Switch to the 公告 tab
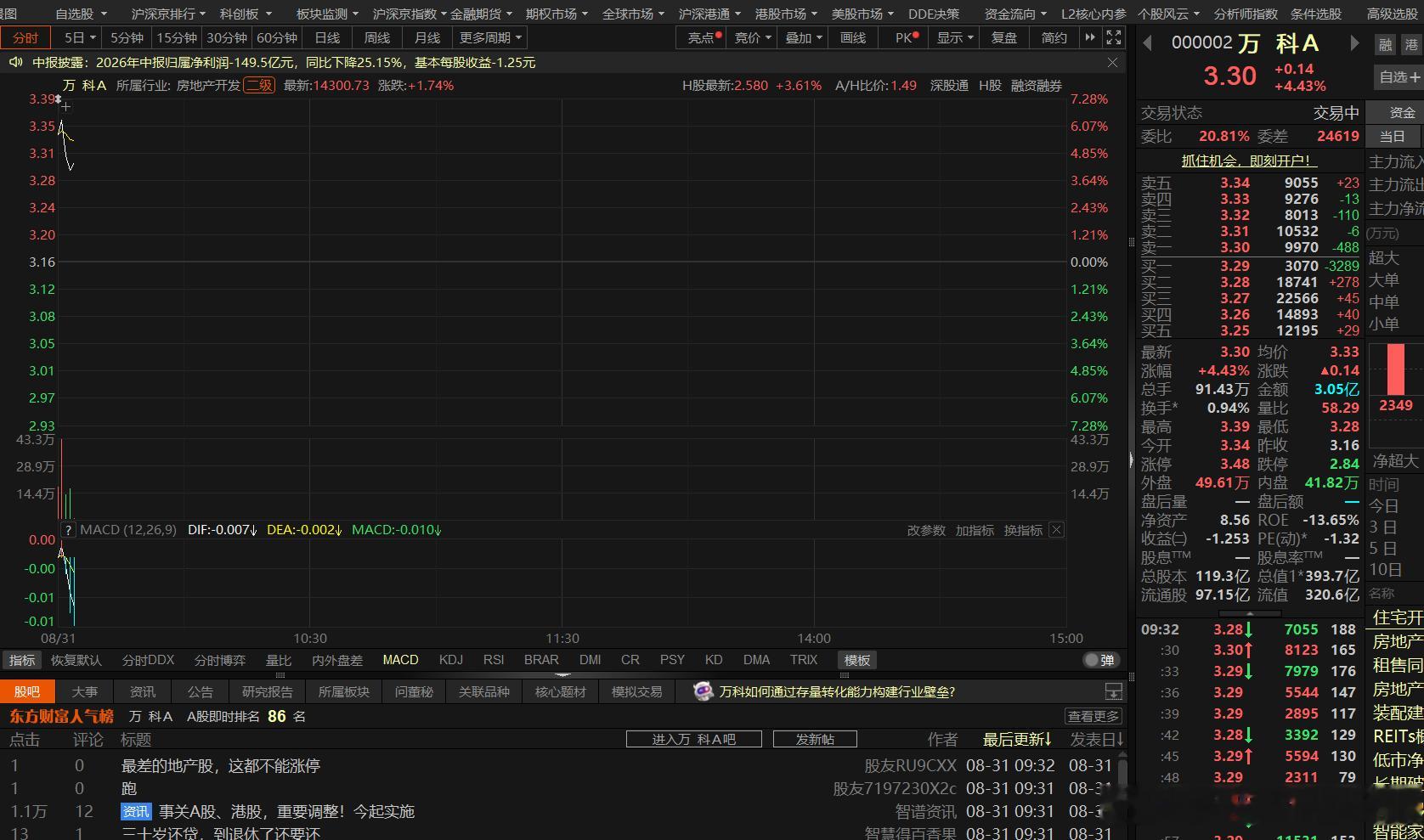Viewport: 1424px width, 840px height. click(201, 691)
